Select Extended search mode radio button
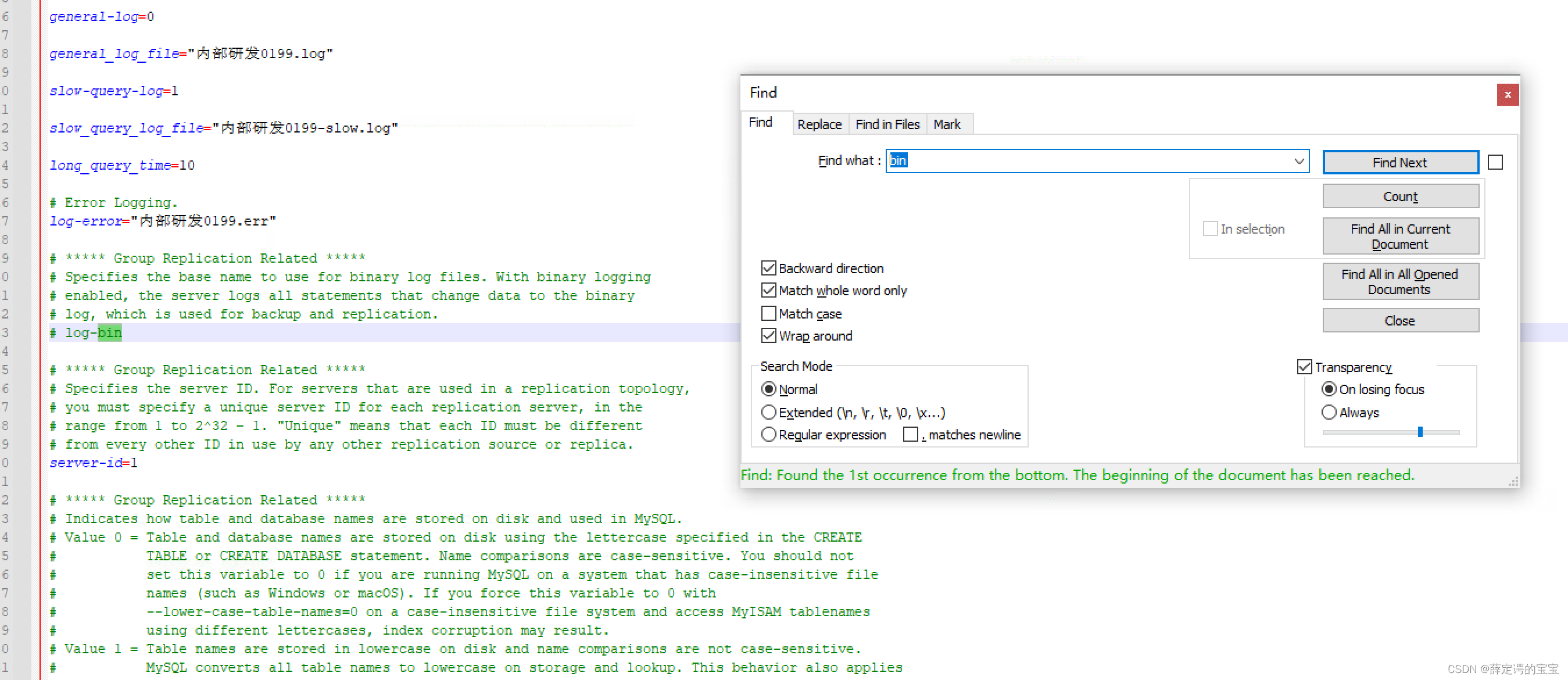This screenshot has width=1568, height=680. [x=769, y=412]
